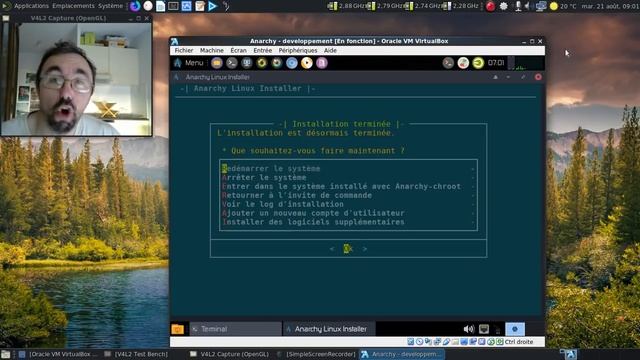Open the Machine menu in VirtualBox
Screen dimensions: 640x360
[x=211, y=51]
